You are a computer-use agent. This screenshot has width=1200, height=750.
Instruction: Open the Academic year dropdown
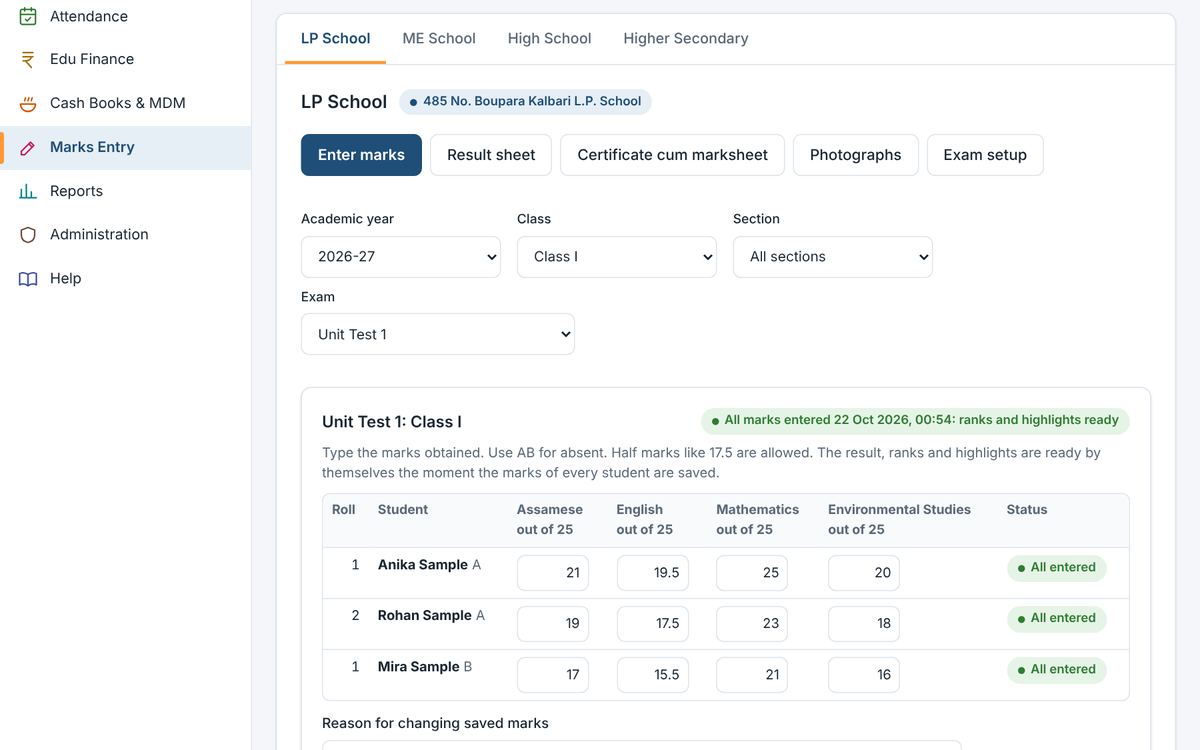coord(401,257)
